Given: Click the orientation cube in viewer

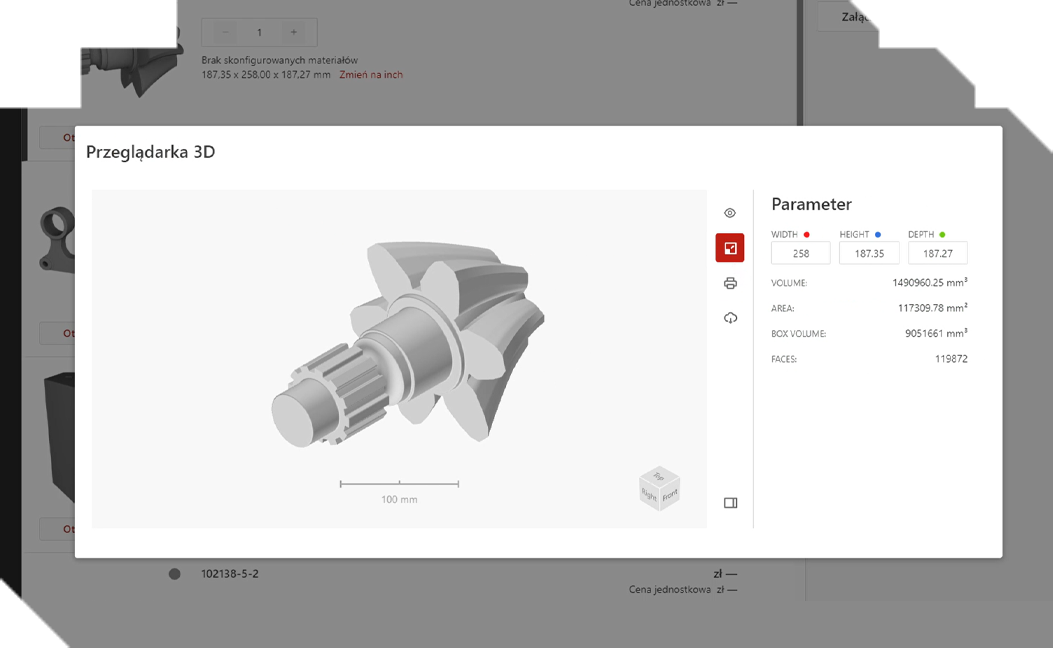Looking at the screenshot, I should coord(659,488).
